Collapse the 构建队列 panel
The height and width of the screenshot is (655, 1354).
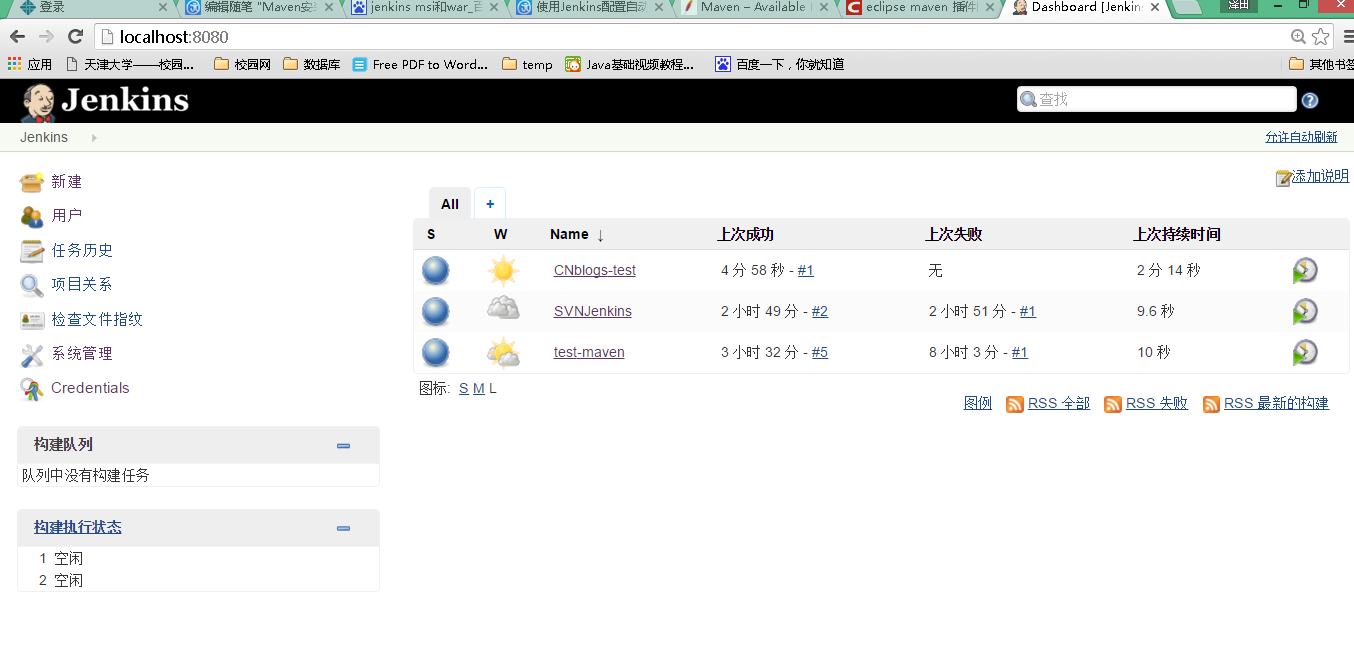[x=344, y=446]
